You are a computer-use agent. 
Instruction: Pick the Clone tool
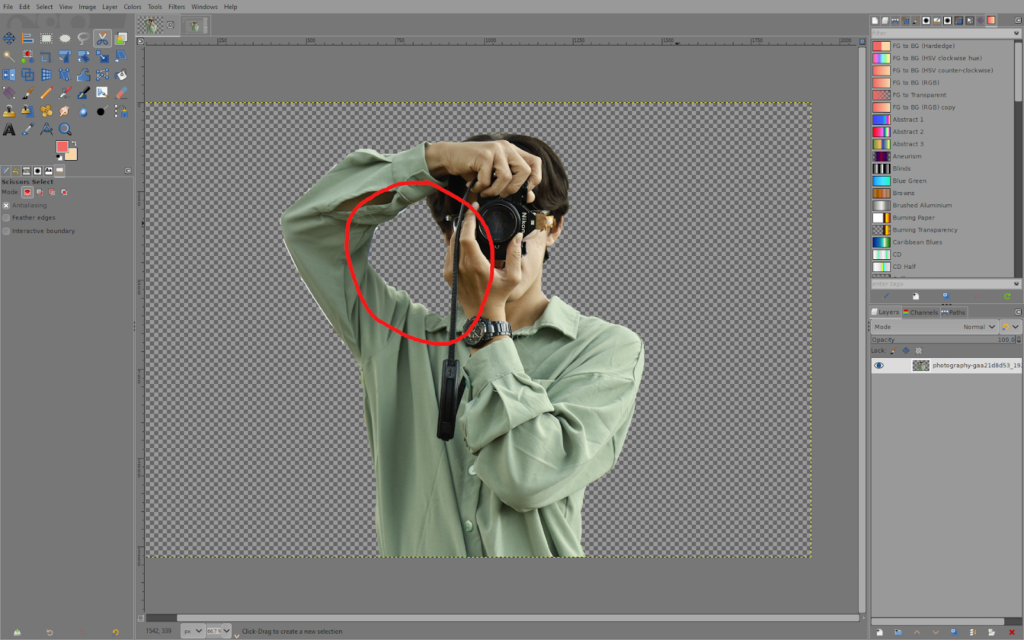click(9, 110)
